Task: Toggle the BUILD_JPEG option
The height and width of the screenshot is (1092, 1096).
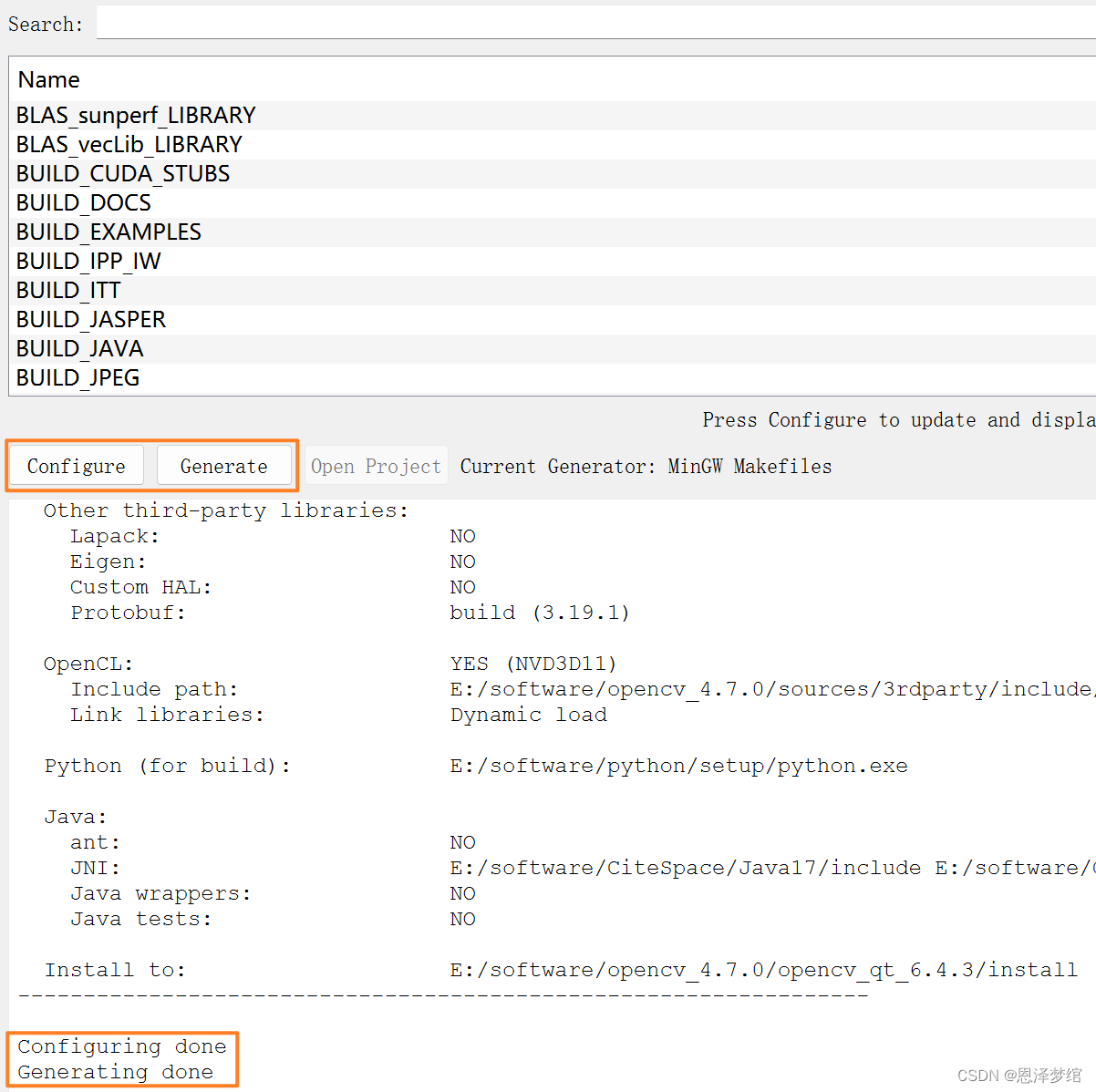Action: pos(78,377)
